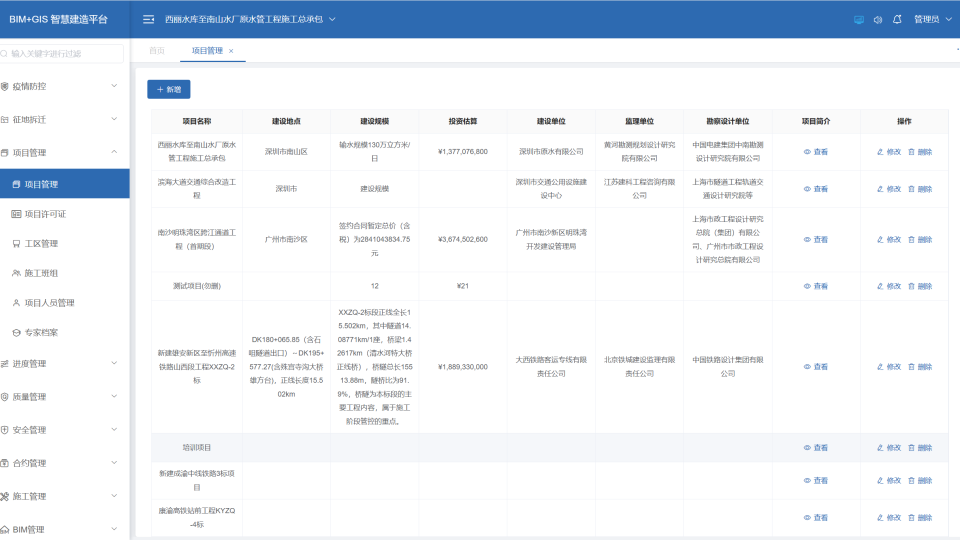Click the speaker sound icon in header
This screenshot has width=960, height=540.
(877, 19)
